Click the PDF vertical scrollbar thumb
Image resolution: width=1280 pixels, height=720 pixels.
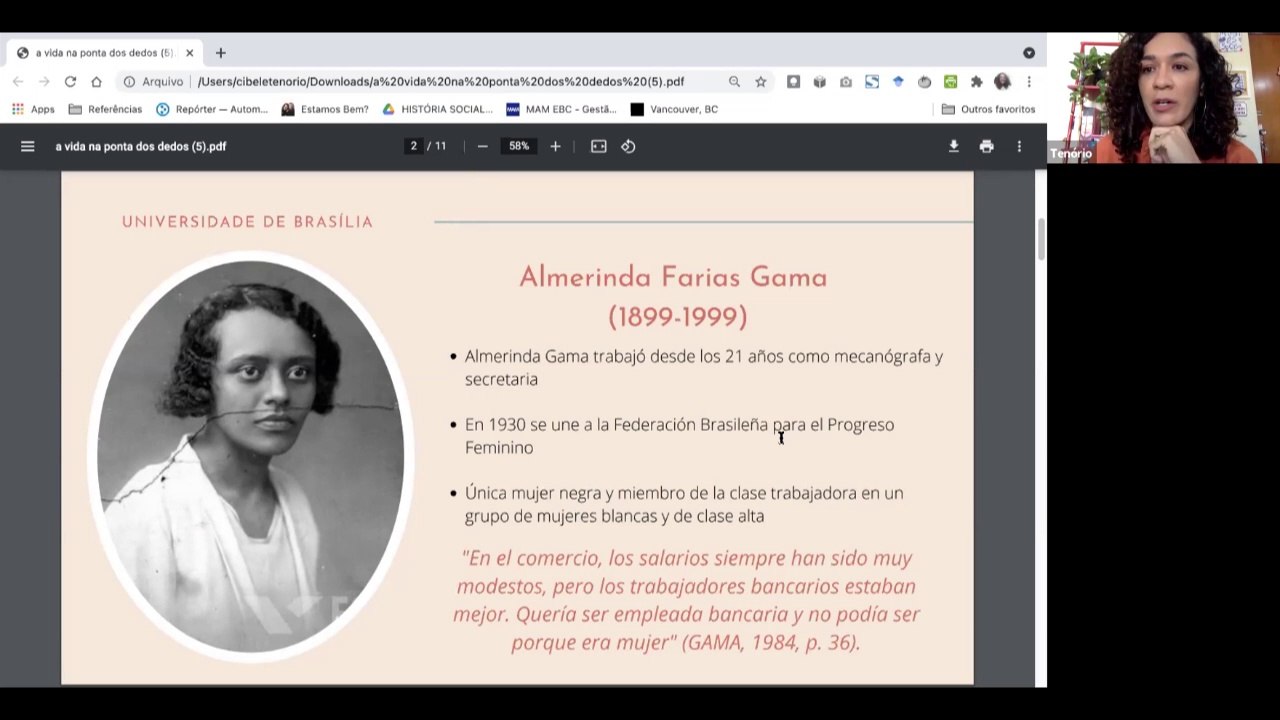(1041, 240)
